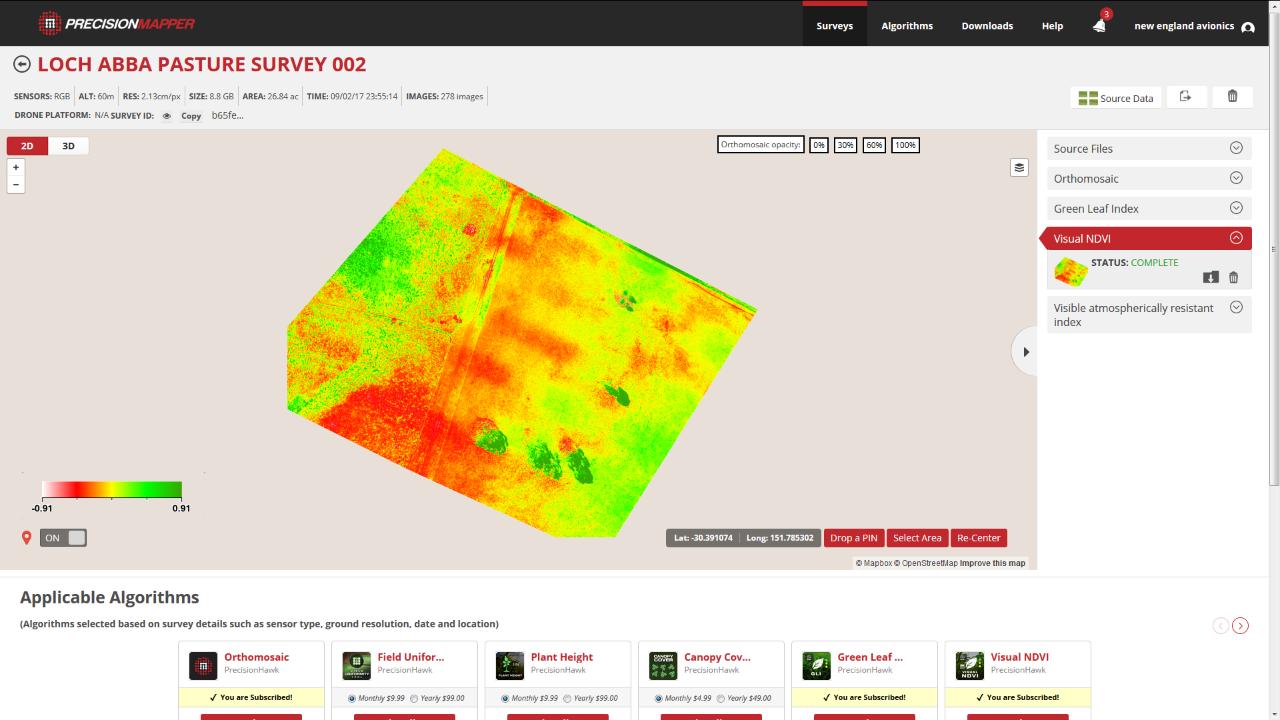Viewport: 1280px width, 720px height.
Task: Select Monthly $4.99 for Canopy Cover
Action: pyautogui.click(x=657, y=699)
